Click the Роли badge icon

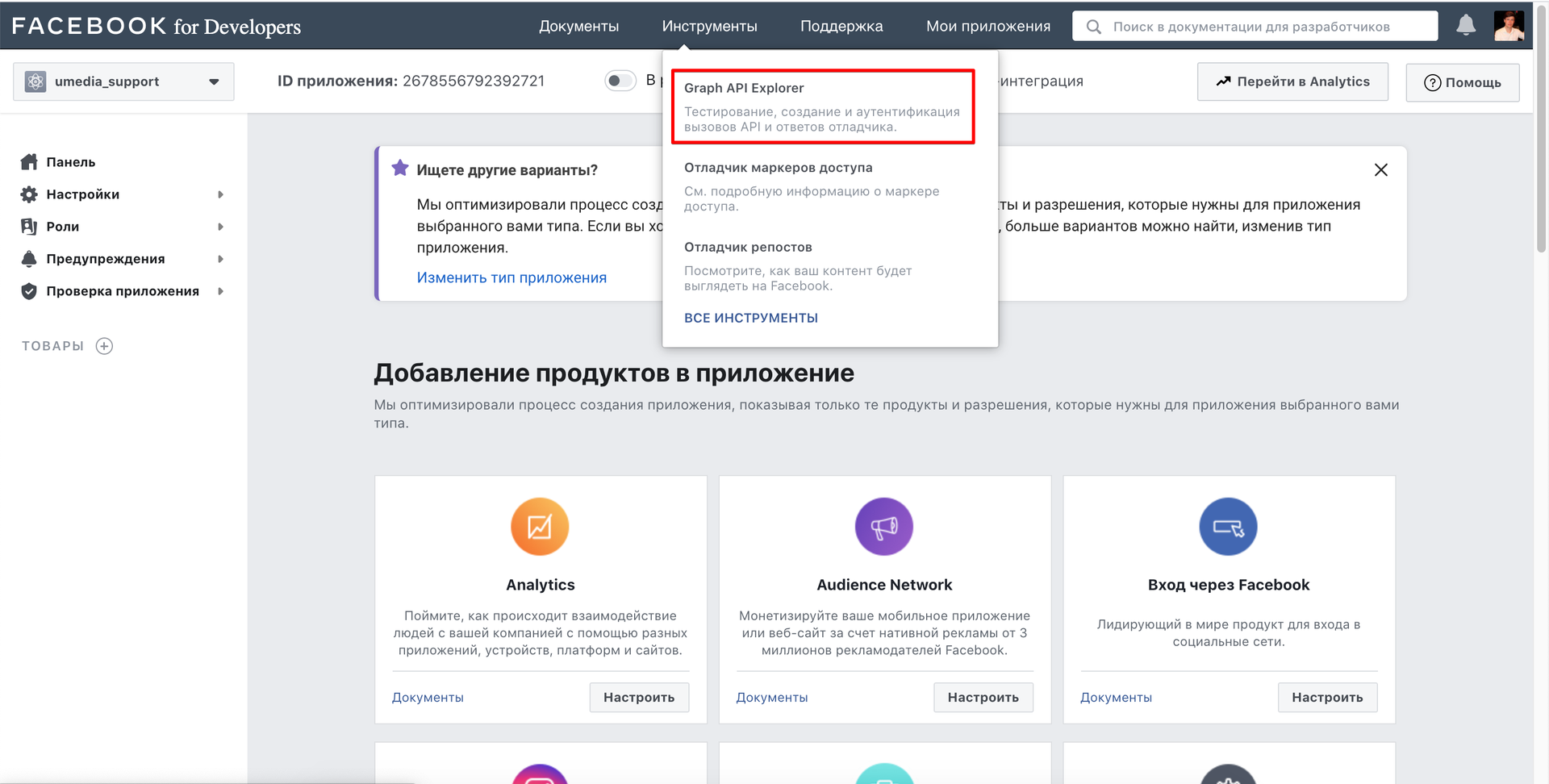point(29,227)
